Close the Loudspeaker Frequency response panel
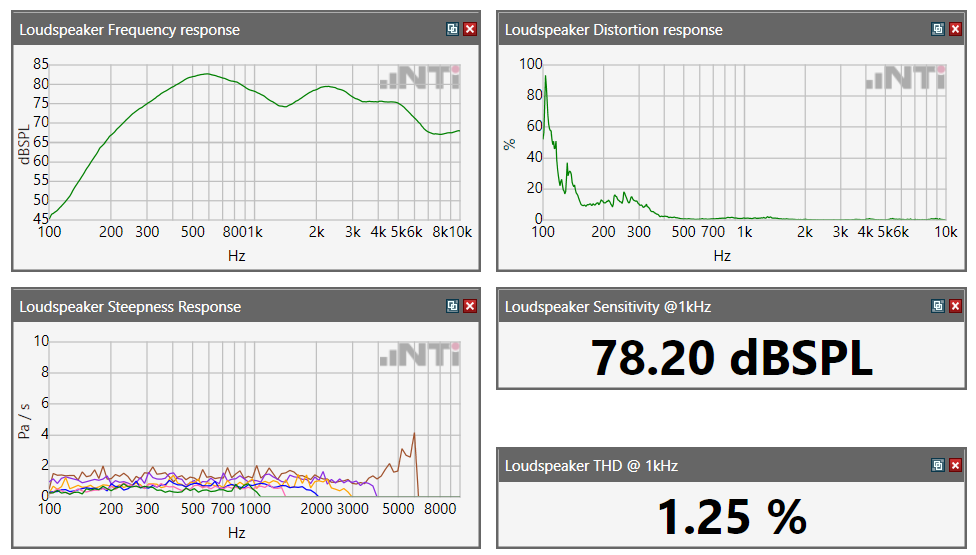The image size is (976, 555). coord(470,29)
